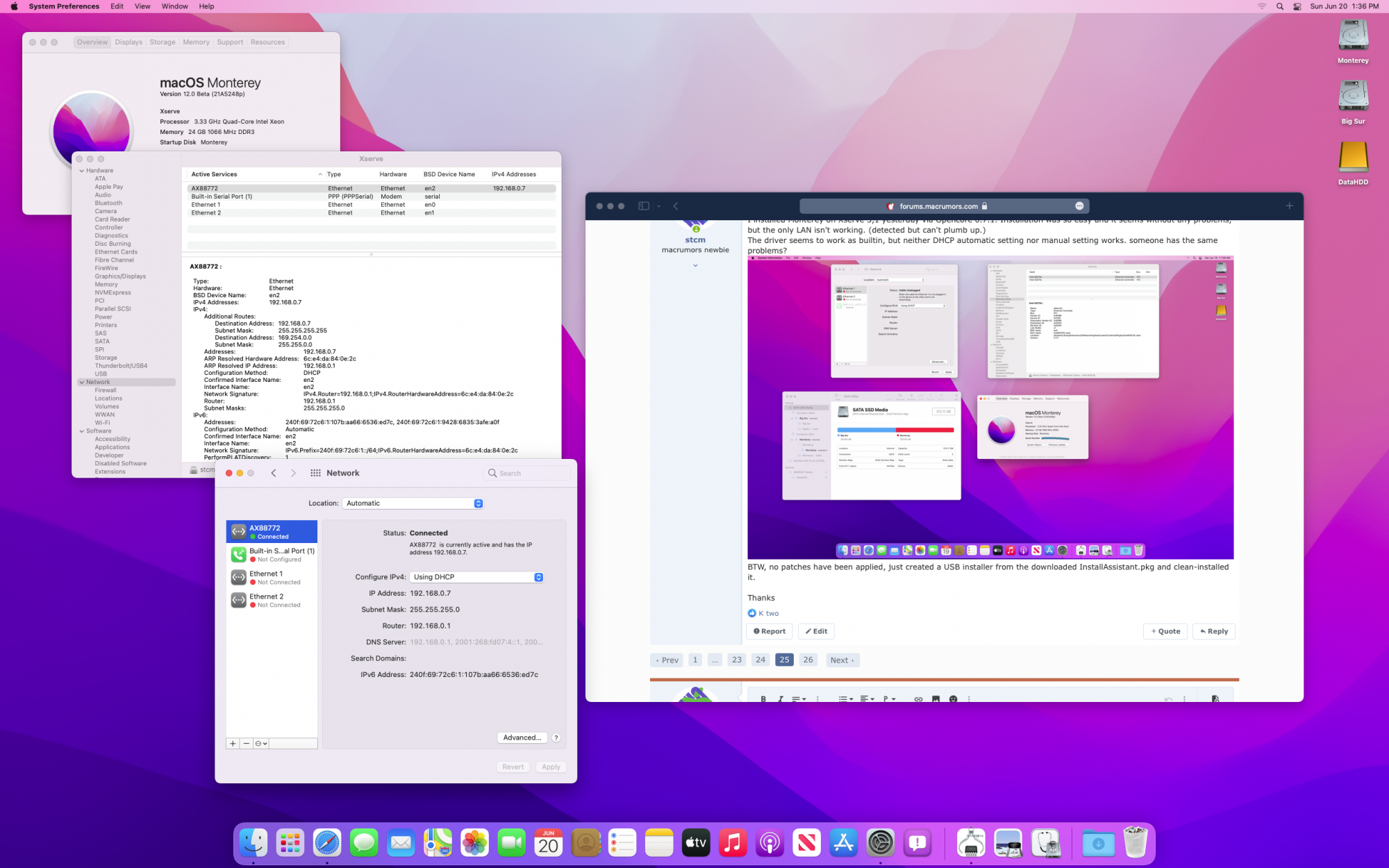Collapse the Software tree section
Image resolution: width=1389 pixels, height=868 pixels.
(82, 431)
